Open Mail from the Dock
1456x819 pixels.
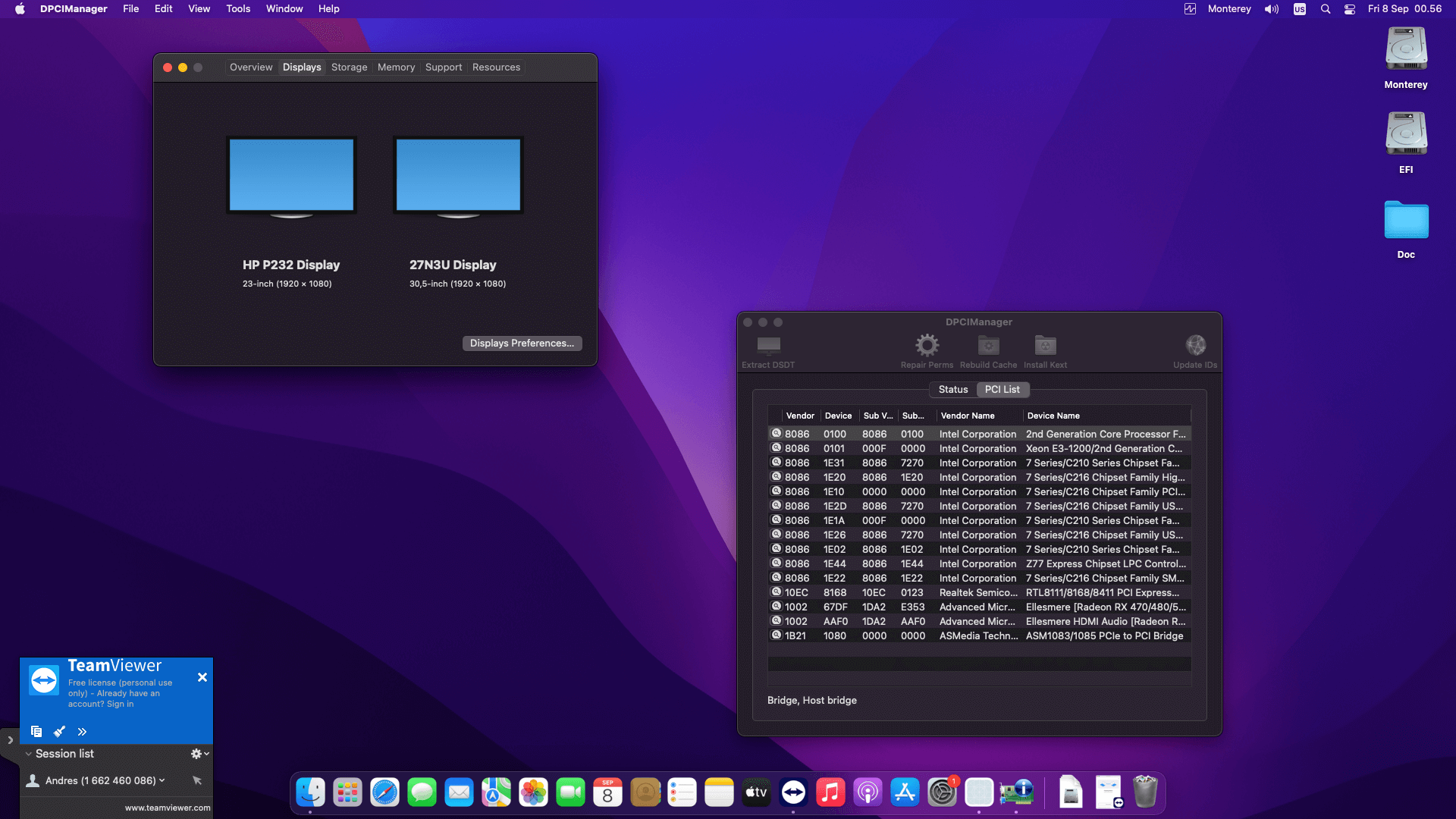459,793
